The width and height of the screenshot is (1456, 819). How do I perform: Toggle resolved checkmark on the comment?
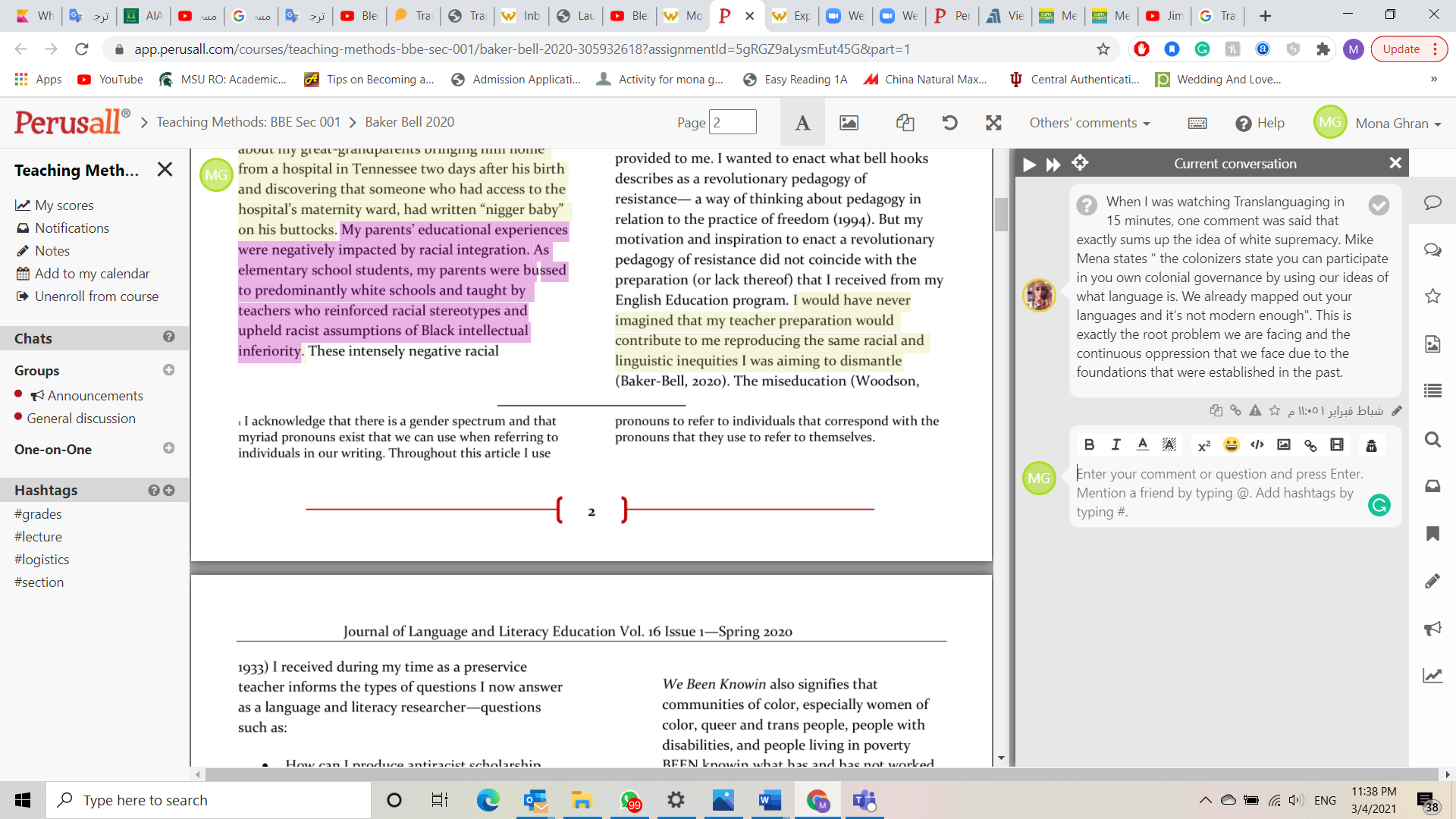pos(1379,205)
